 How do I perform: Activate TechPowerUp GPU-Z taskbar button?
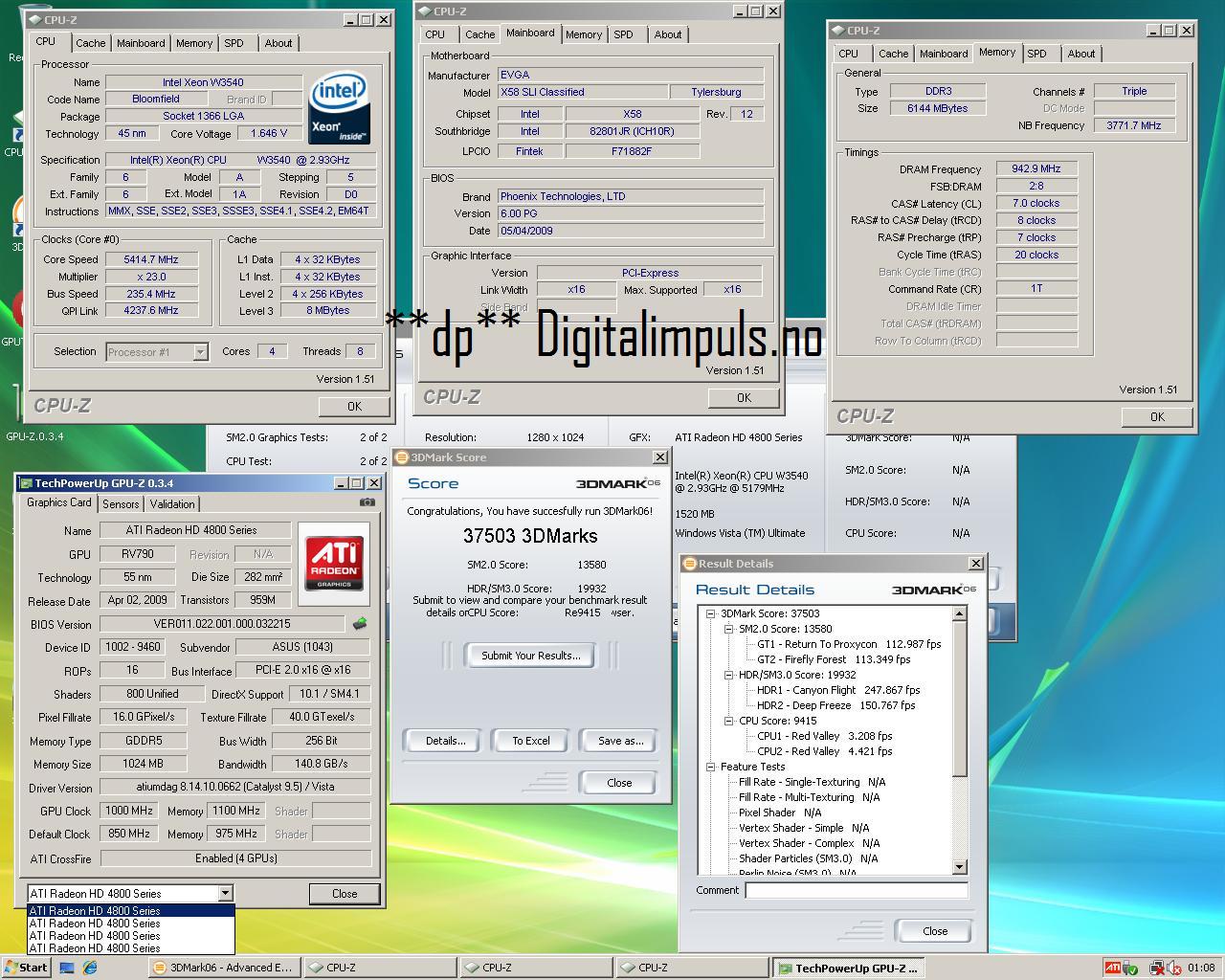pos(849,968)
